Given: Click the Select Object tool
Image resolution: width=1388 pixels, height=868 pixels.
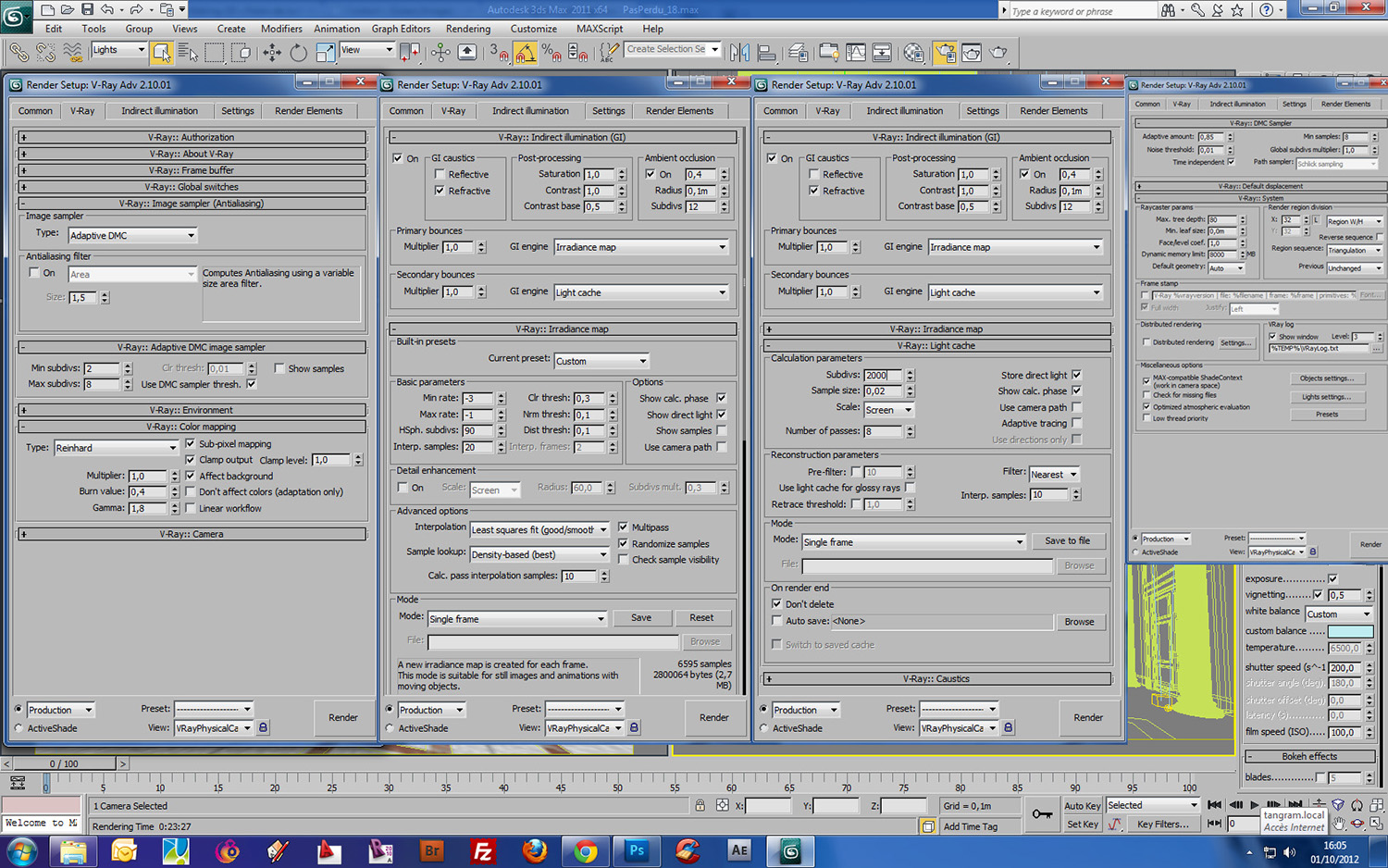Looking at the screenshot, I should 161,53.
